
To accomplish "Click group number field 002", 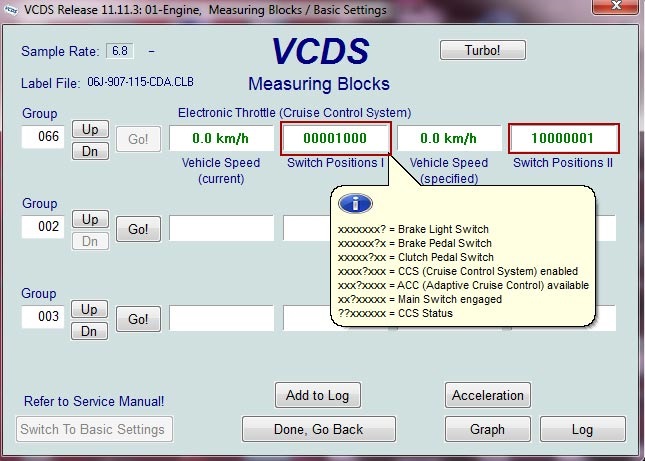I will click(x=43, y=226).
